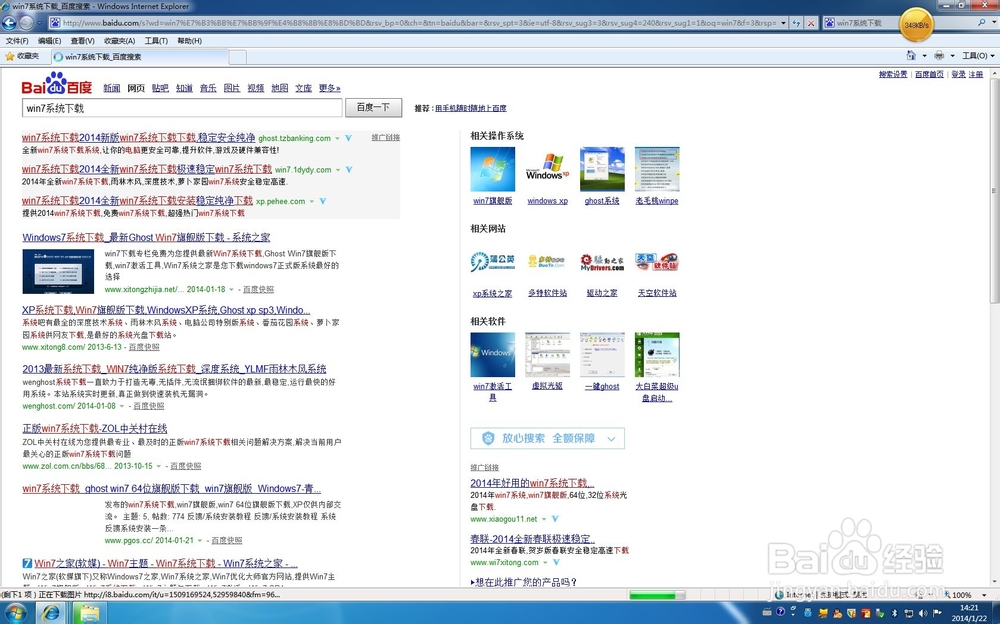Click the Baidu search box with win7系统下载
1000x624 pixels.
click(182, 108)
